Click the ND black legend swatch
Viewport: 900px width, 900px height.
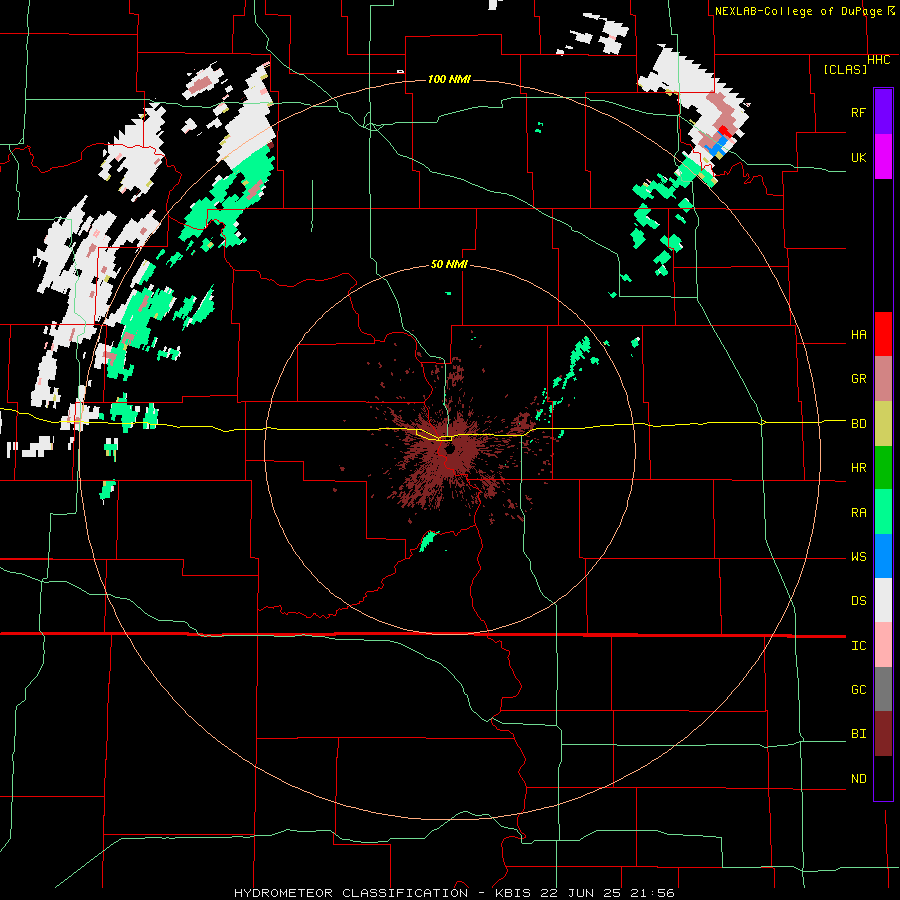(x=883, y=778)
